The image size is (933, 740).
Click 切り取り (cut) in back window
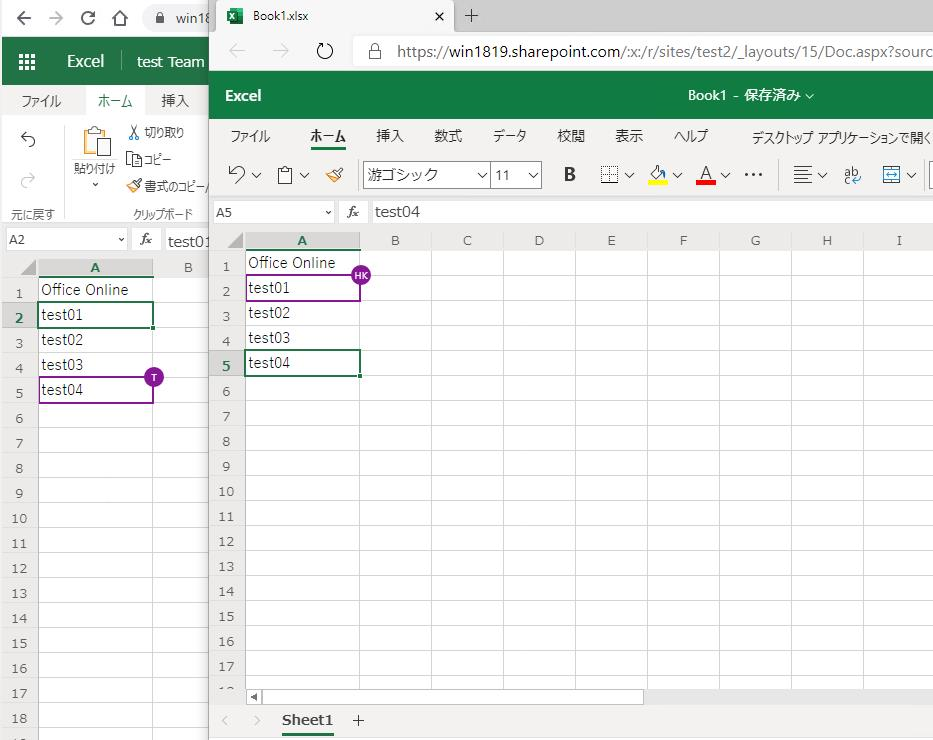[156, 133]
